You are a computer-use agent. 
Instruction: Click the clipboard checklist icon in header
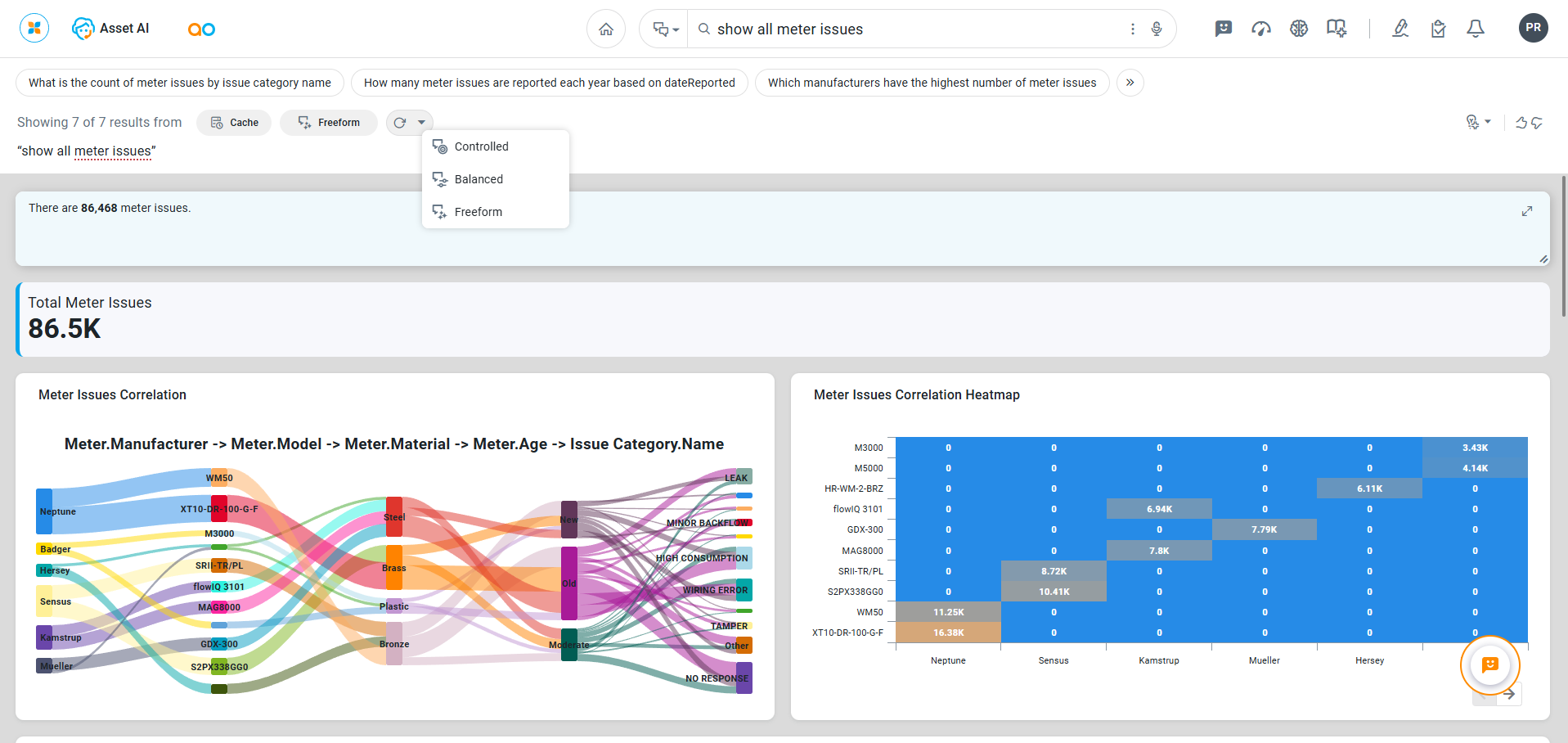(1438, 29)
